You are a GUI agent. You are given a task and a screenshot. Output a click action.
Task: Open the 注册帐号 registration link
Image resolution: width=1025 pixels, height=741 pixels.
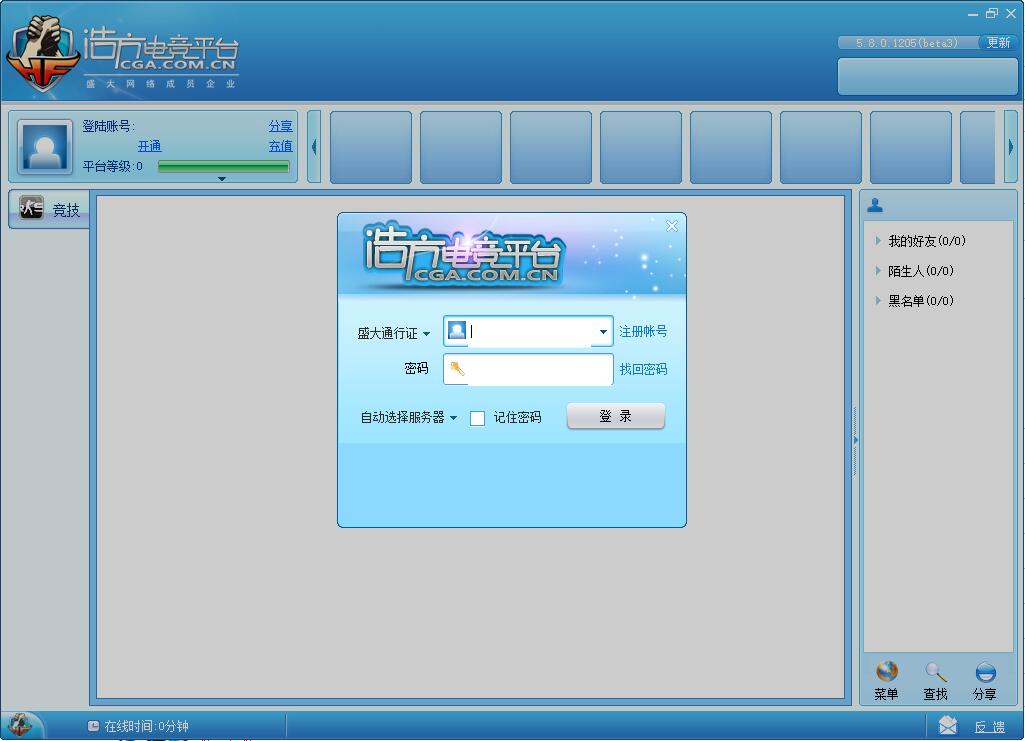tap(641, 331)
